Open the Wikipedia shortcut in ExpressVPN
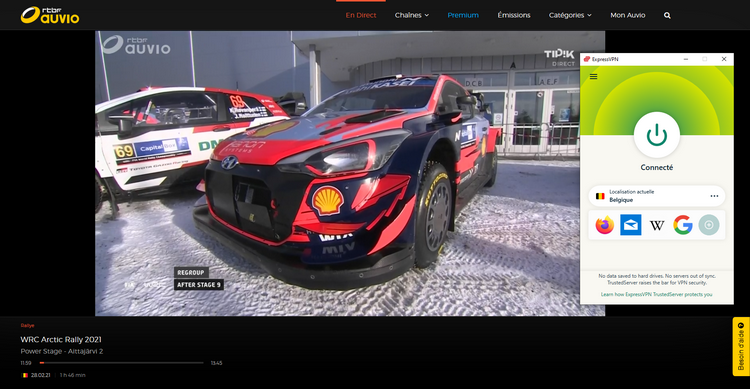This screenshot has height=389, width=750. click(x=657, y=225)
